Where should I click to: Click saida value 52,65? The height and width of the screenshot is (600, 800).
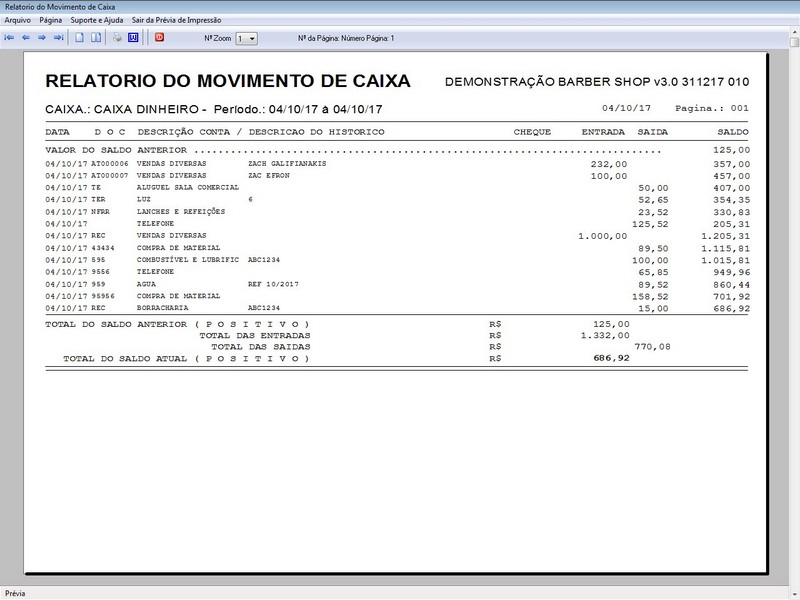(653, 200)
